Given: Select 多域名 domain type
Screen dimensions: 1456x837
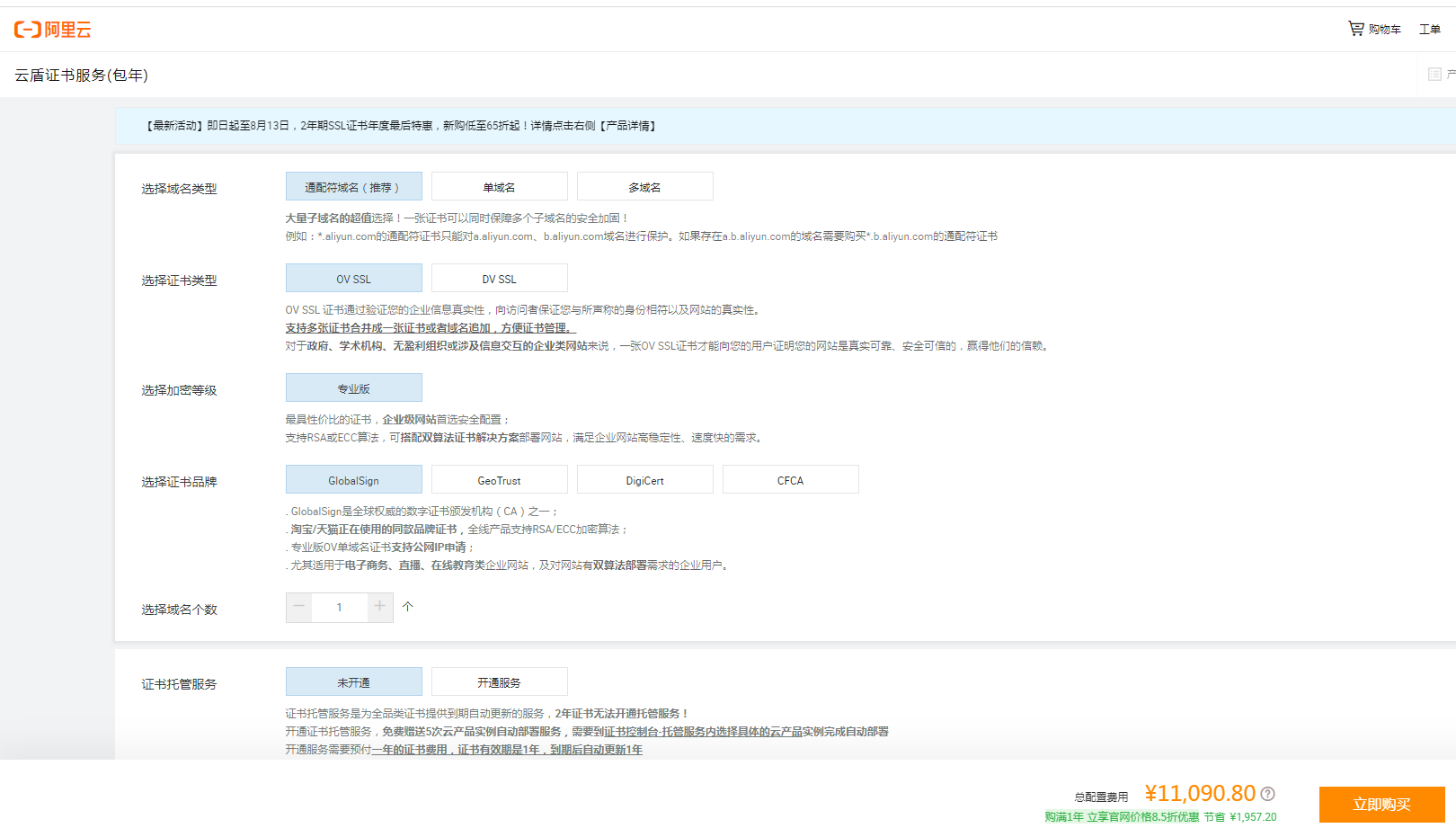Looking at the screenshot, I should [645, 187].
